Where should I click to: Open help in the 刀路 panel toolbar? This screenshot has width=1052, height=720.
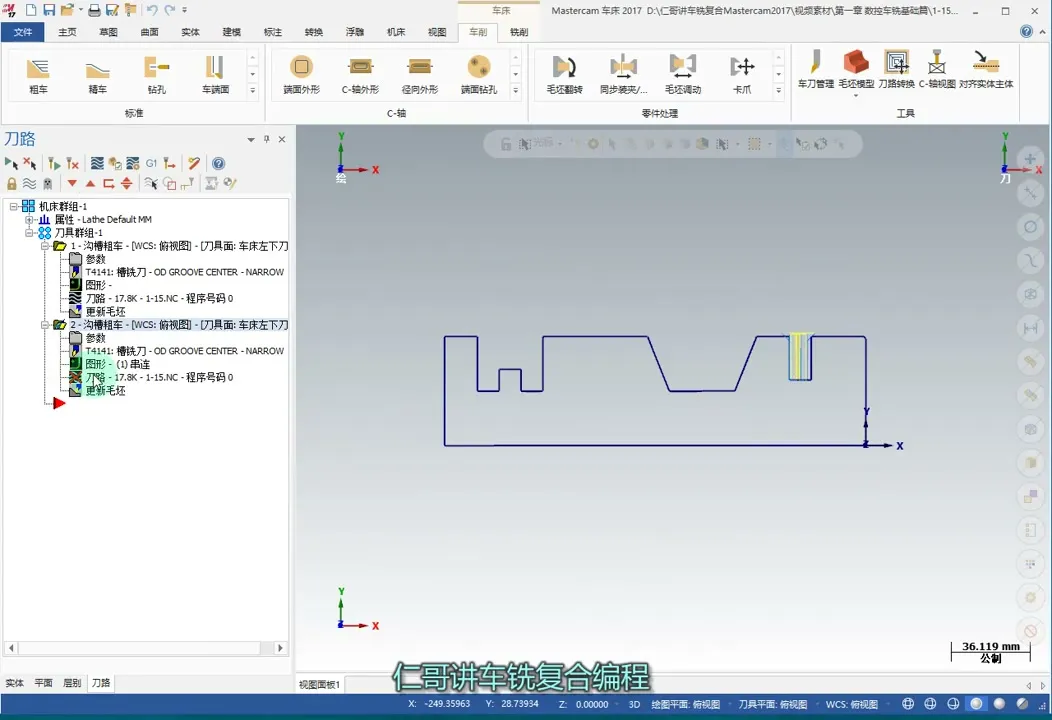pos(218,163)
